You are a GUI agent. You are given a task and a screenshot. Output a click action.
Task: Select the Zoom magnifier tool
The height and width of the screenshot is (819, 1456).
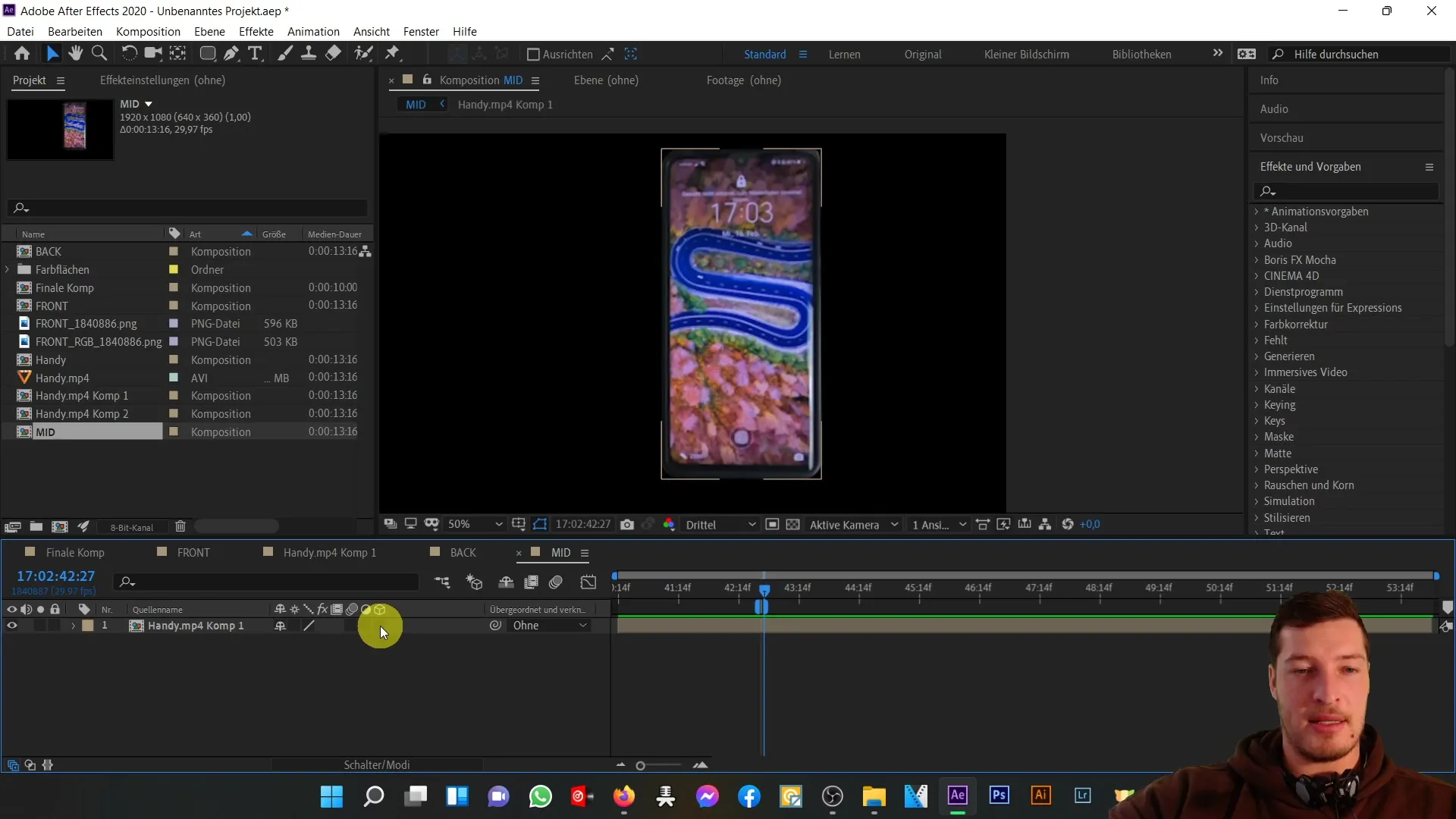99,54
